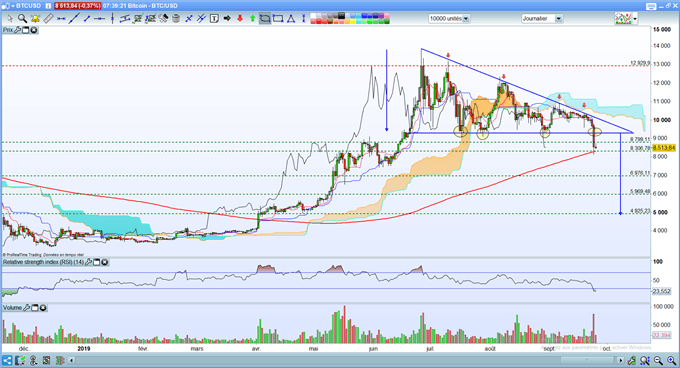Select the blue cross-line tool

(x=189, y=19)
